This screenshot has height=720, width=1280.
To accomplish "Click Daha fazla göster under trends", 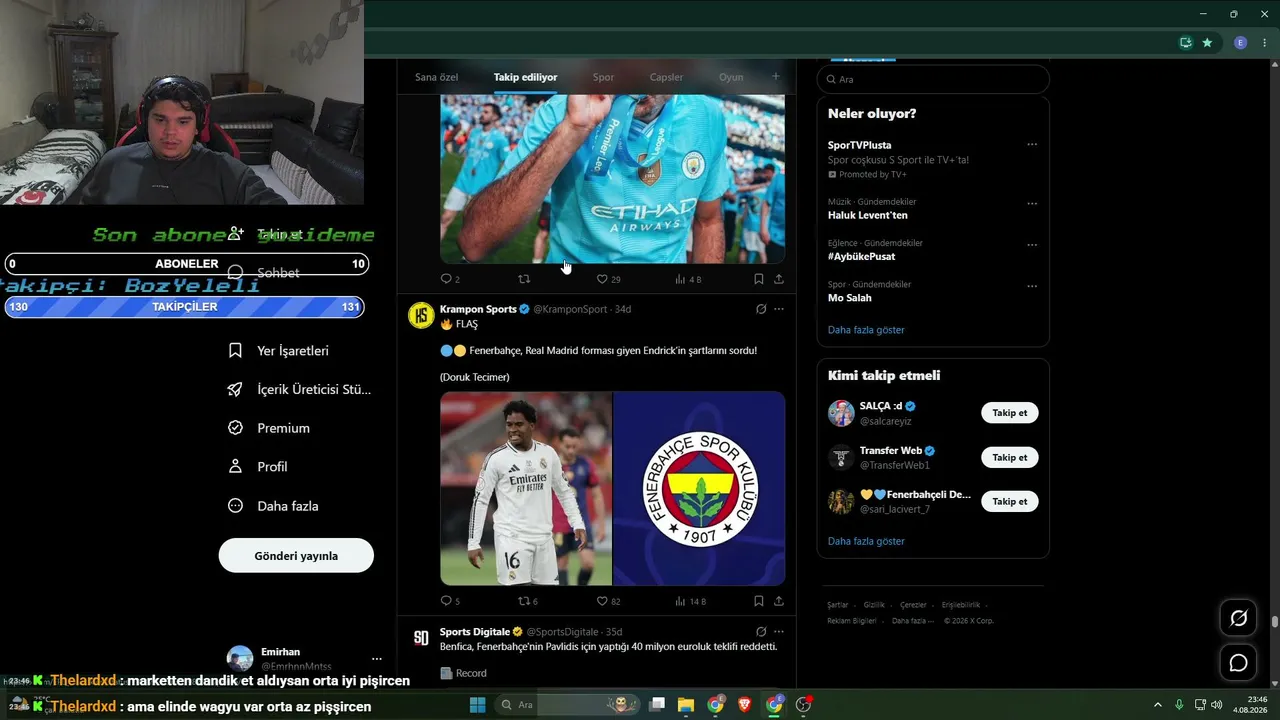I will coord(866,330).
